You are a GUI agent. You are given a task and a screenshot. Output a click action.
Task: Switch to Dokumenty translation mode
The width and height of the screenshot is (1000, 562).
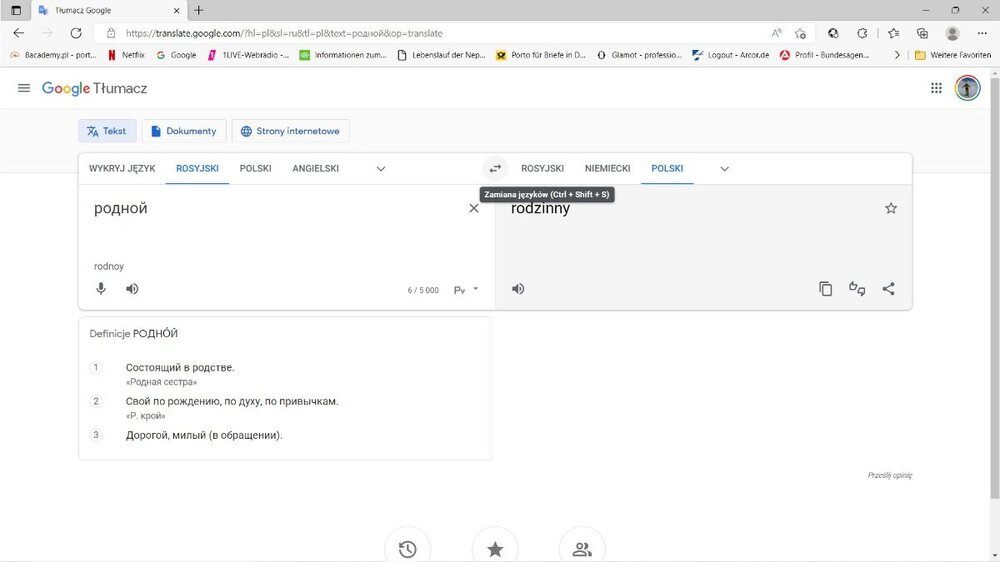click(x=183, y=131)
